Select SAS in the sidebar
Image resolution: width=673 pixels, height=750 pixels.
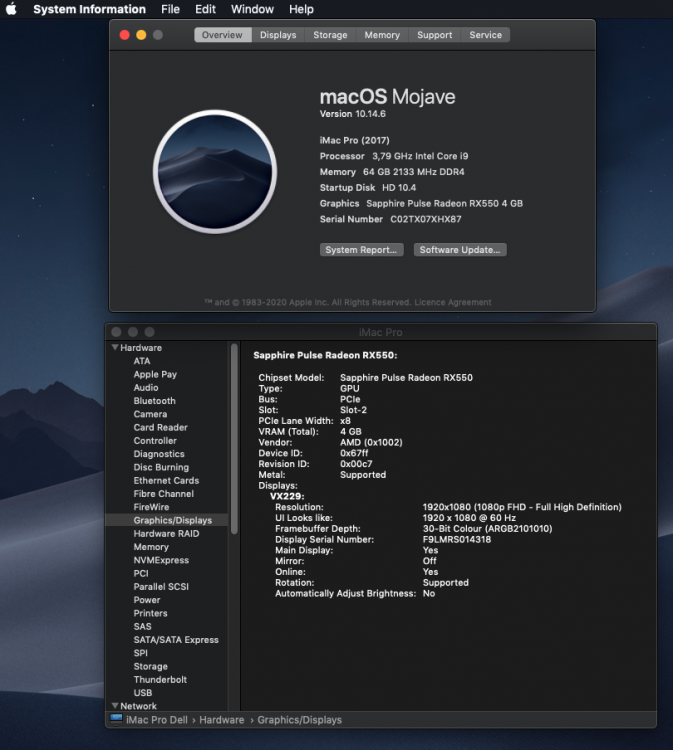[x=143, y=627]
